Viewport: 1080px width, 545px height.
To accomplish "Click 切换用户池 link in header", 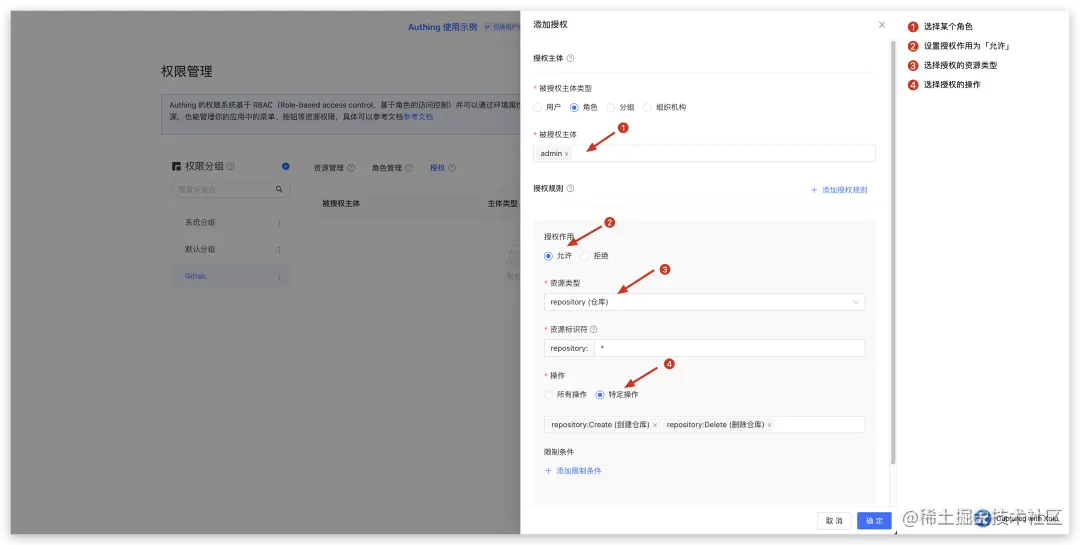I will (x=503, y=28).
